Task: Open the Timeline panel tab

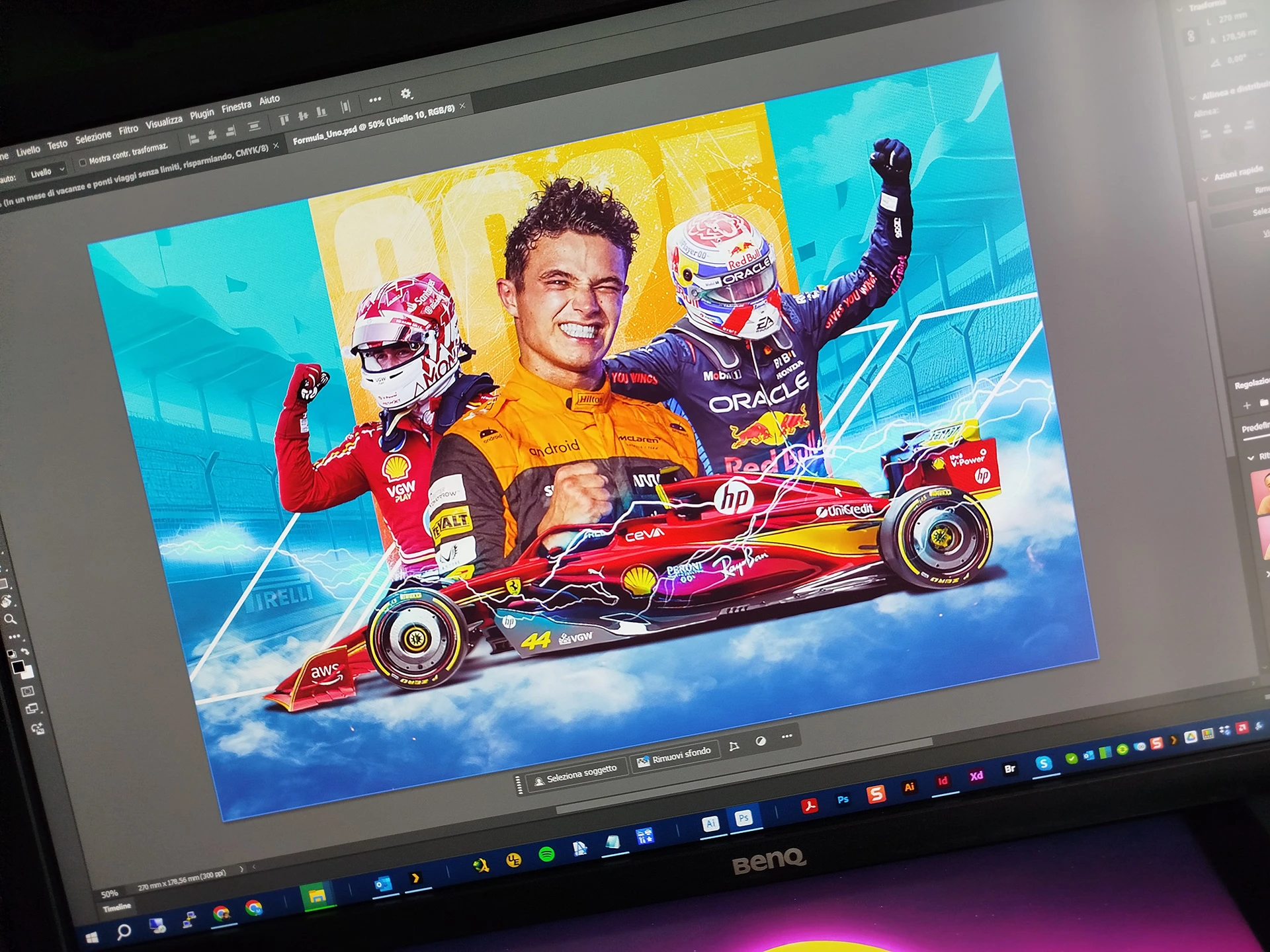Action: coord(117,907)
